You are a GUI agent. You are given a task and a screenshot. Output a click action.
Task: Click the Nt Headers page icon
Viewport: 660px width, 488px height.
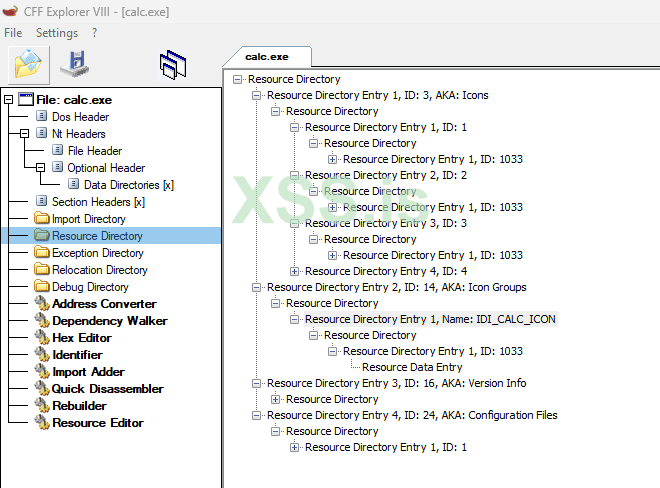pos(41,133)
